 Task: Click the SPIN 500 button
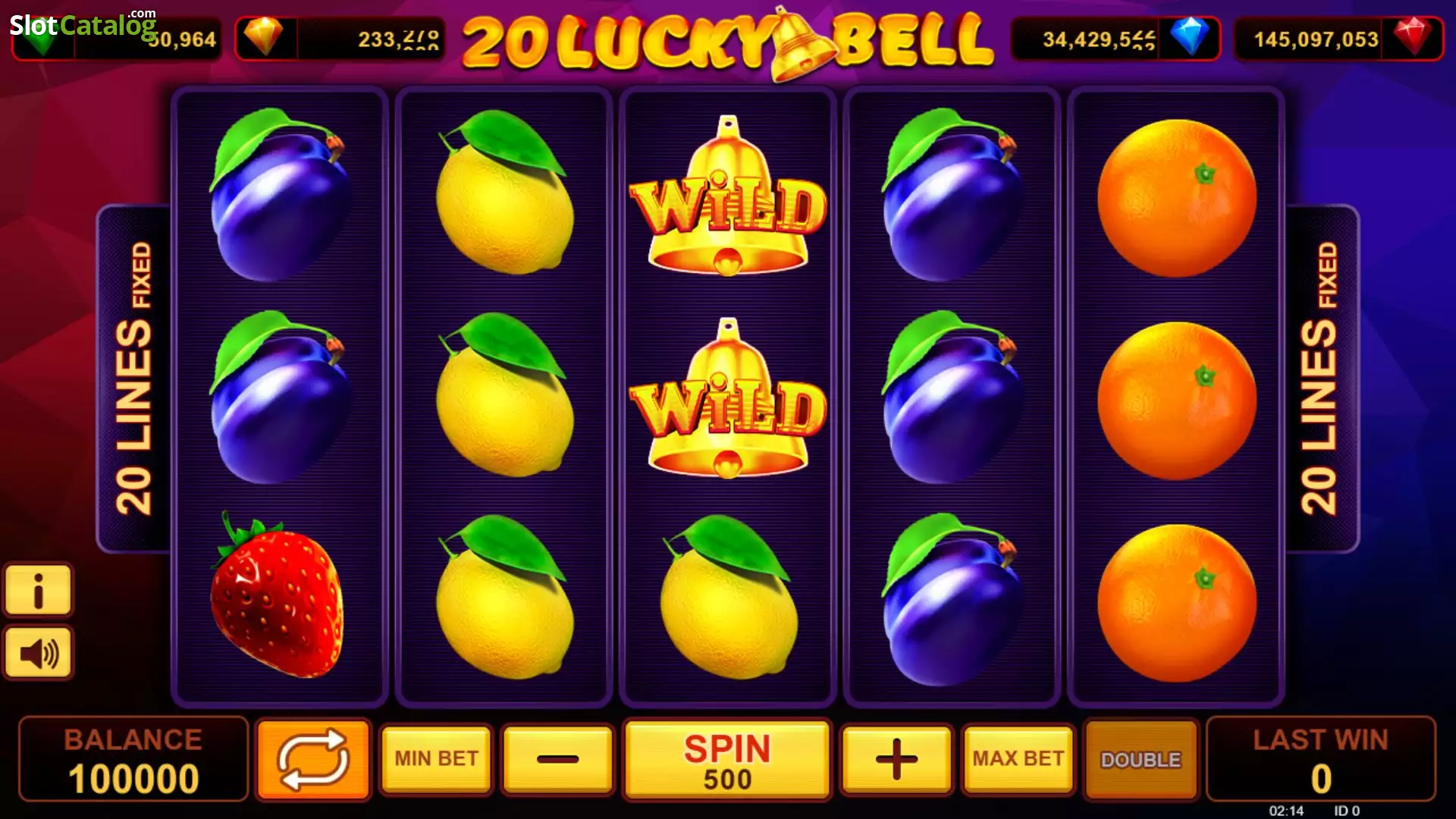click(x=727, y=760)
